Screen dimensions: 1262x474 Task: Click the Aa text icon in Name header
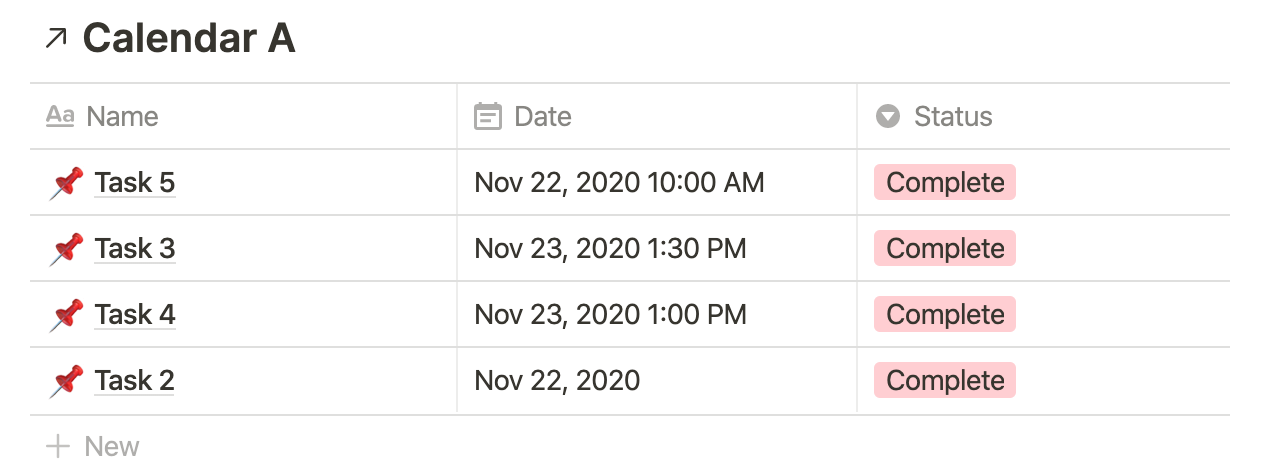click(x=60, y=117)
